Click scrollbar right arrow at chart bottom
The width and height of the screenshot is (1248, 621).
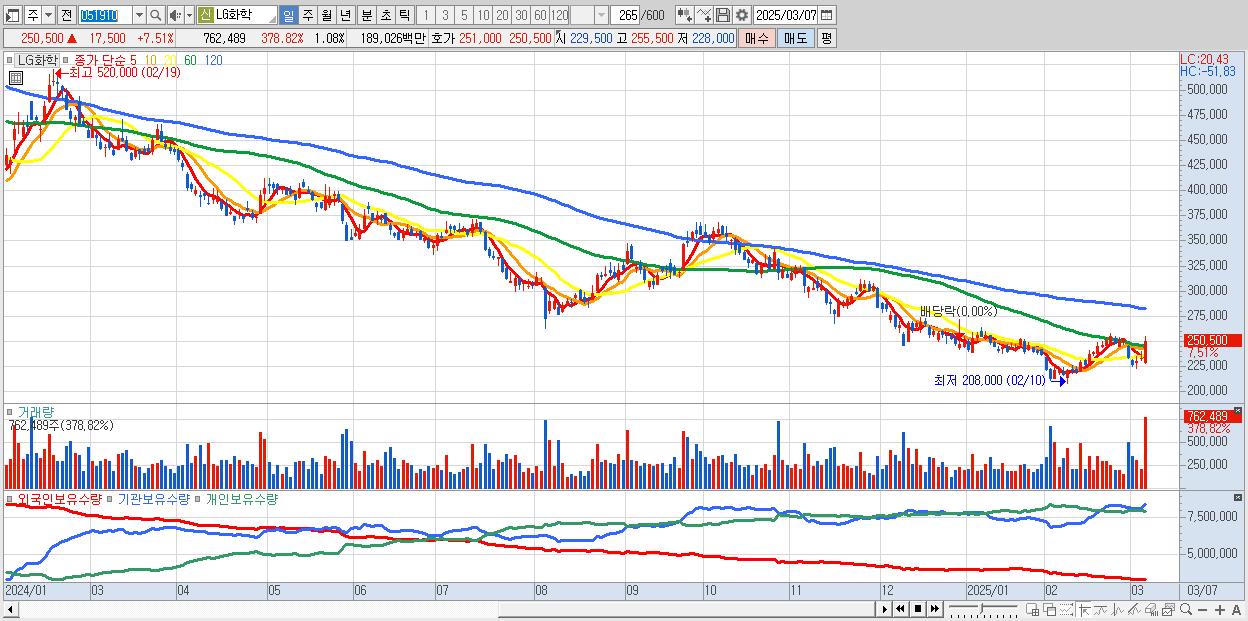[885, 610]
